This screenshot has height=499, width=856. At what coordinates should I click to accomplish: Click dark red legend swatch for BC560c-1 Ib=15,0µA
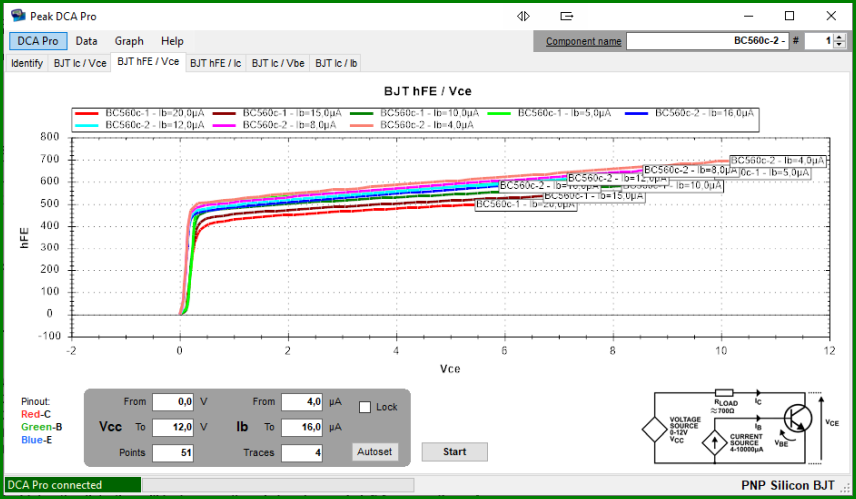[x=224, y=113]
